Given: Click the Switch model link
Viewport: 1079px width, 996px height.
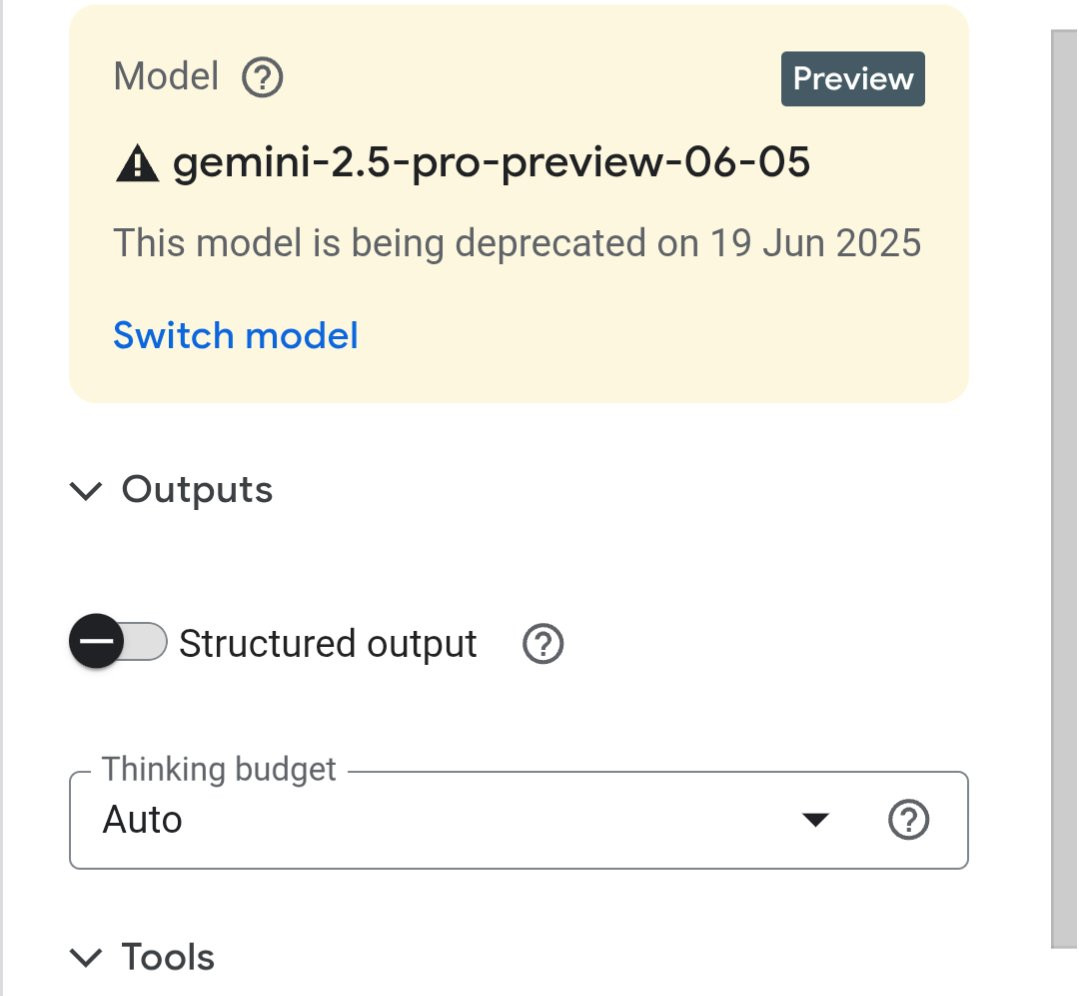Looking at the screenshot, I should point(235,335).
